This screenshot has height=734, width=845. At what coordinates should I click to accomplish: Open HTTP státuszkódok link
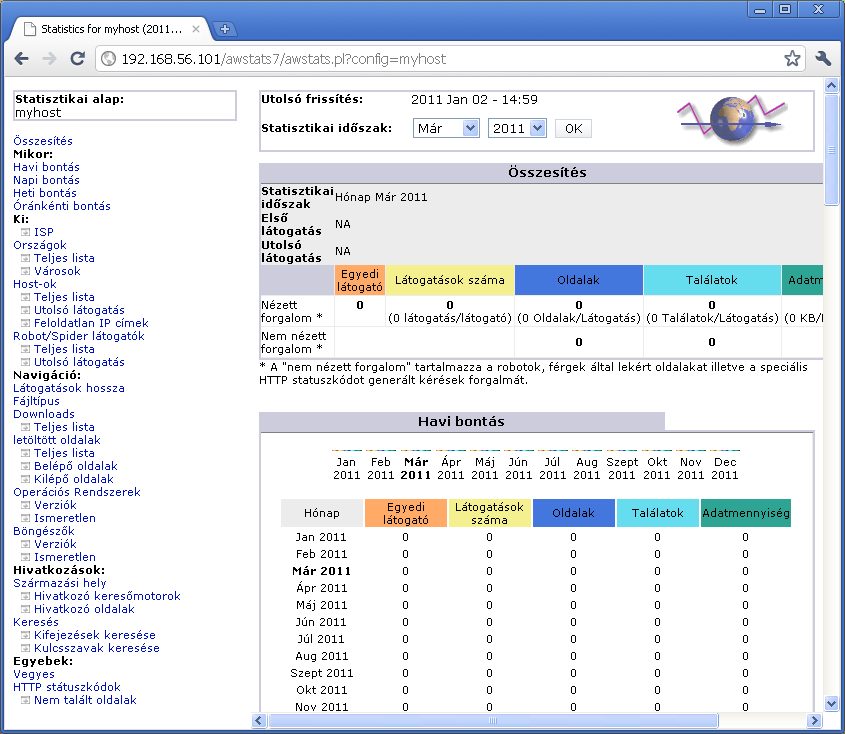(x=67, y=687)
